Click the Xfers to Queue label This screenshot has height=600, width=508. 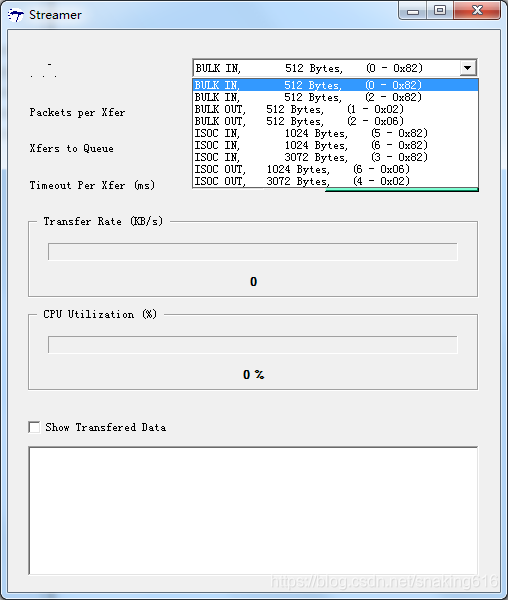coord(72,148)
